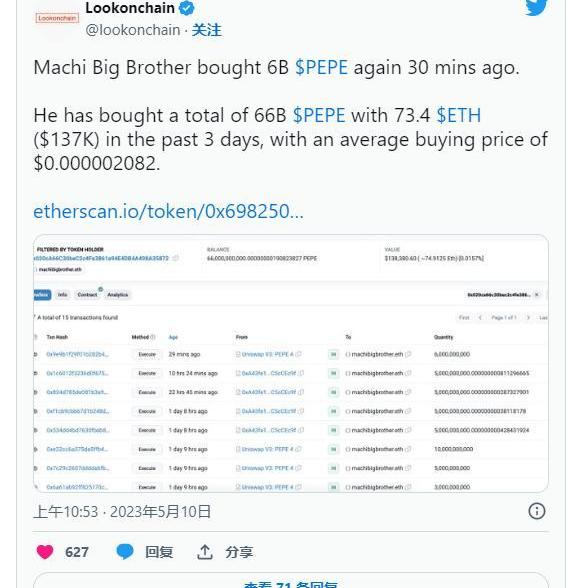
Task: Open the tweet info circle icon
Action: coord(537,511)
